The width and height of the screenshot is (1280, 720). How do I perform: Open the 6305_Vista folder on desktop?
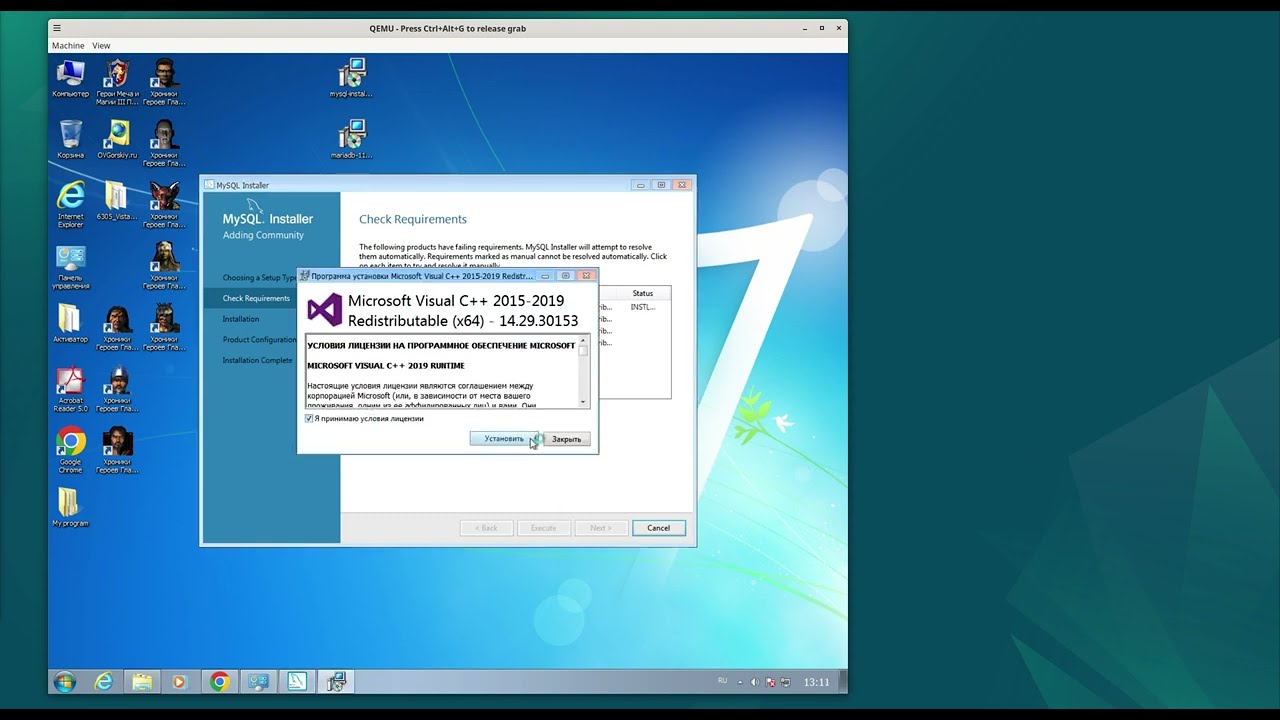coord(117,201)
